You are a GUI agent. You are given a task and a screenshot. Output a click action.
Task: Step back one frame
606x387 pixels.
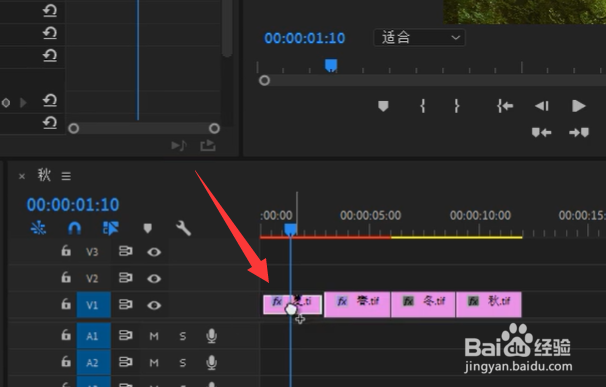pos(542,106)
